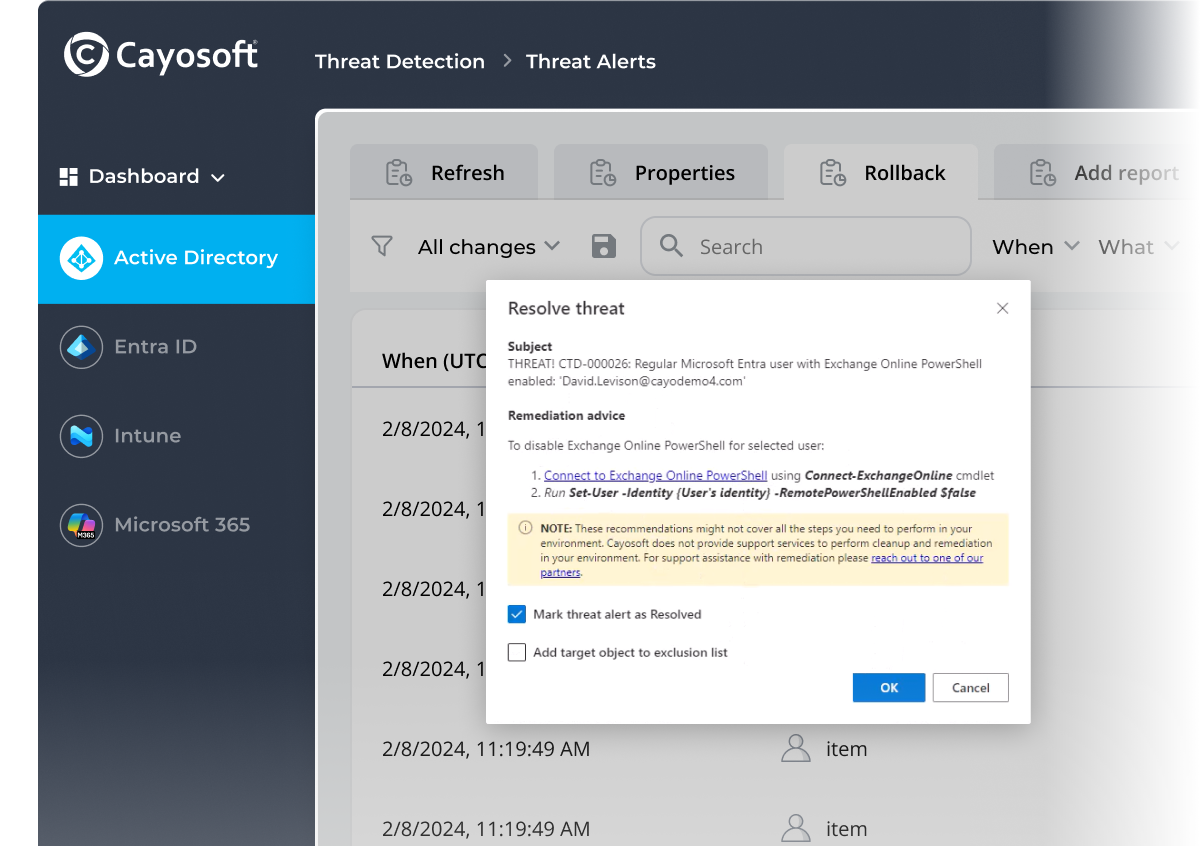Switch to the Rollback tab
This screenshot has height=846, width=1200.
pyautogui.click(x=881, y=173)
